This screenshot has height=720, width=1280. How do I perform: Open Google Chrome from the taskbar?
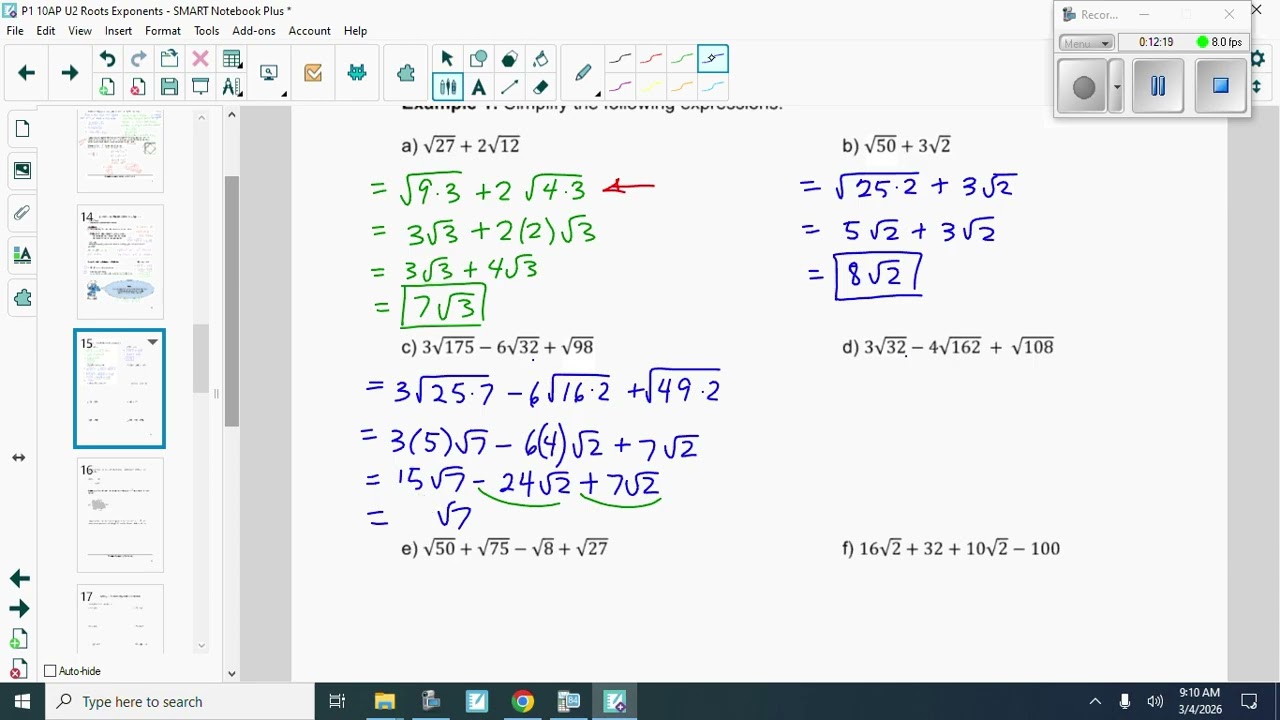point(523,702)
